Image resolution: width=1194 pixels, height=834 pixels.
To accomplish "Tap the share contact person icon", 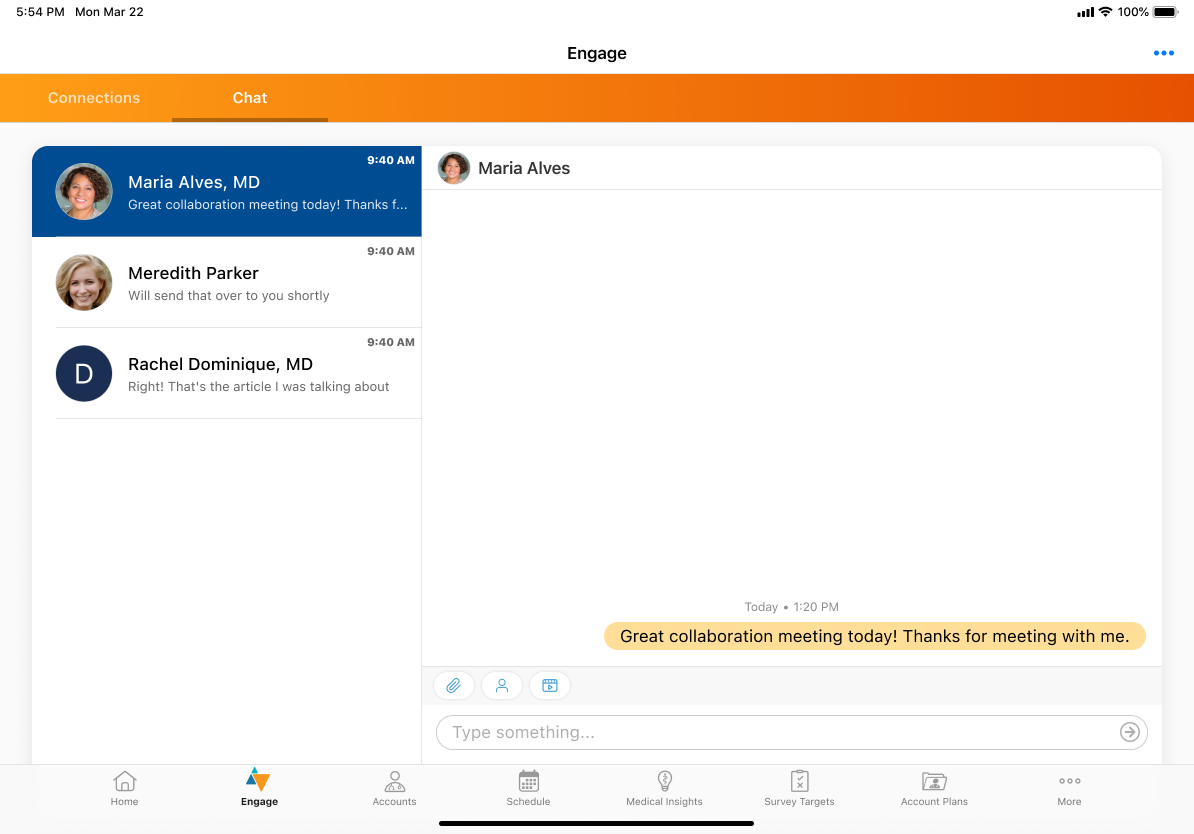I will coord(502,685).
